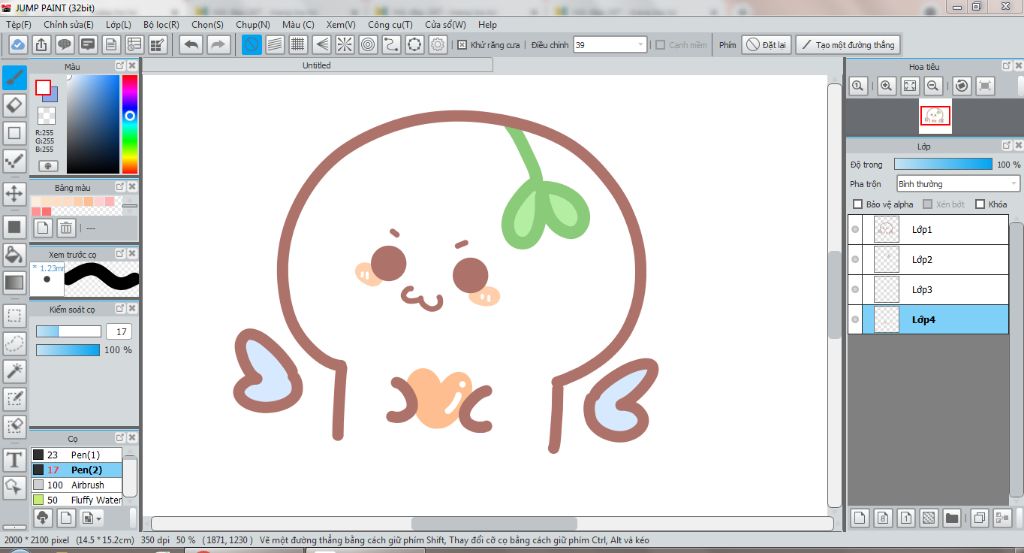Undock the Màu color panel
Screen dimensions: 1024x553
pyautogui.click(x=120, y=66)
